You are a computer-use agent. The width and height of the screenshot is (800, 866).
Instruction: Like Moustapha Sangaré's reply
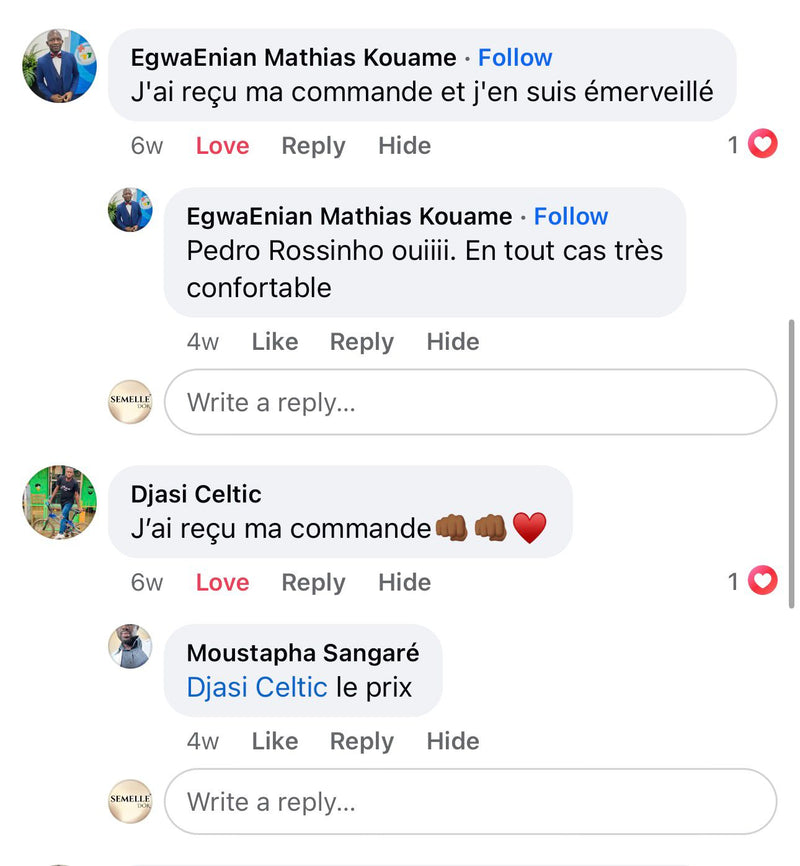click(275, 741)
